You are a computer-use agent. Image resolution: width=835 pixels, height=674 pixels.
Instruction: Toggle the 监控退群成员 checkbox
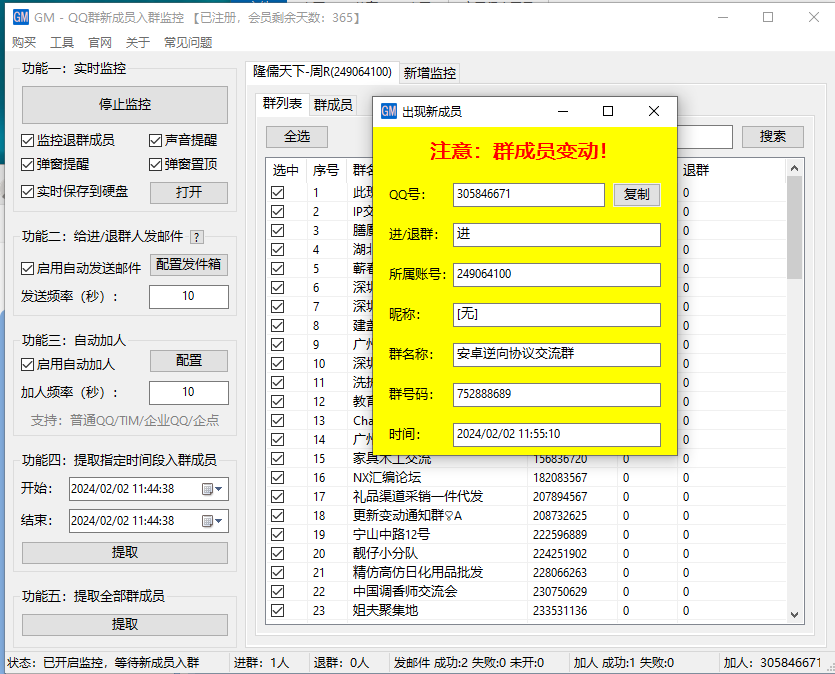(27, 140)
